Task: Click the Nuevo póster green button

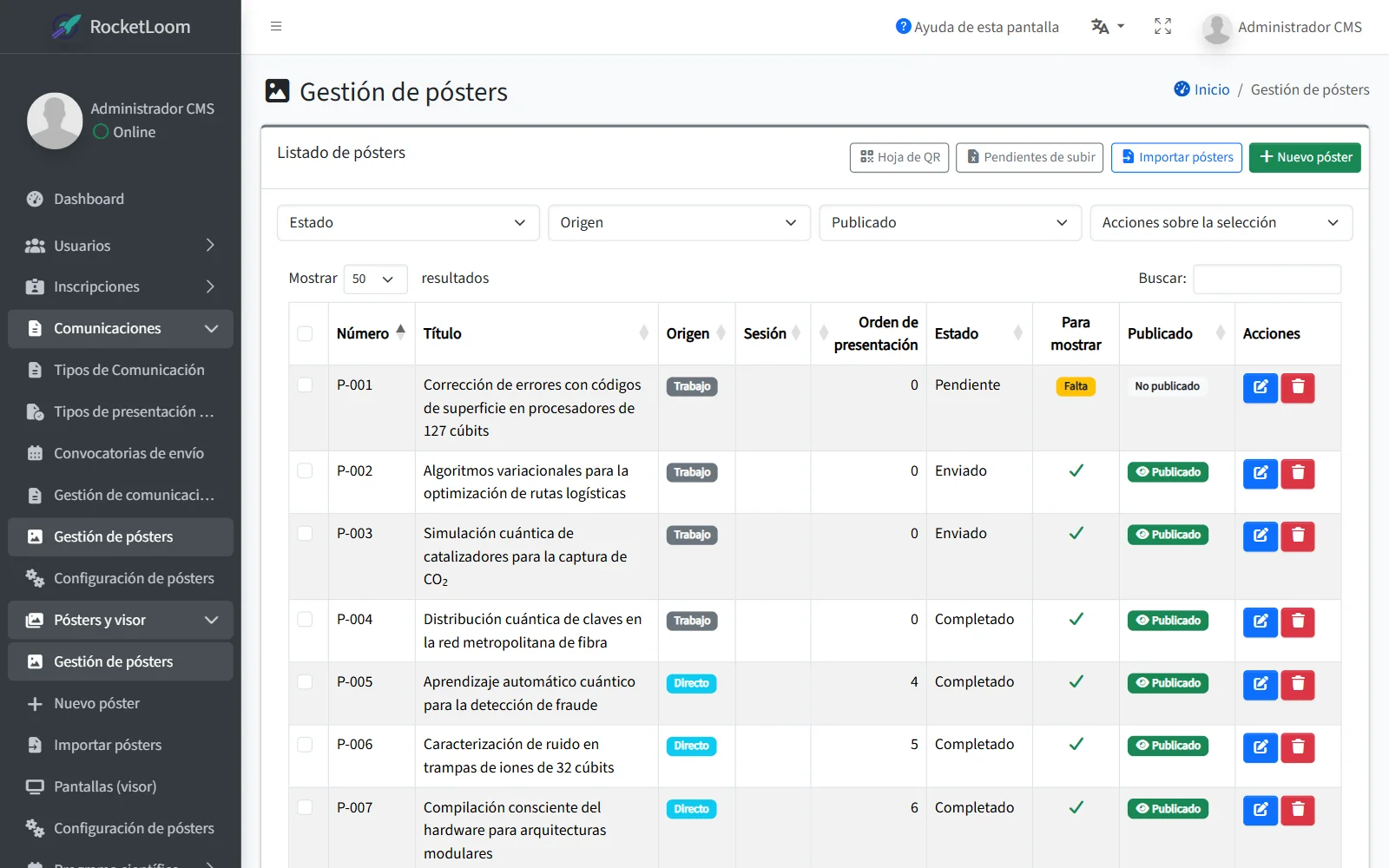Action: pyautogui.click(x=1305, y=157)
